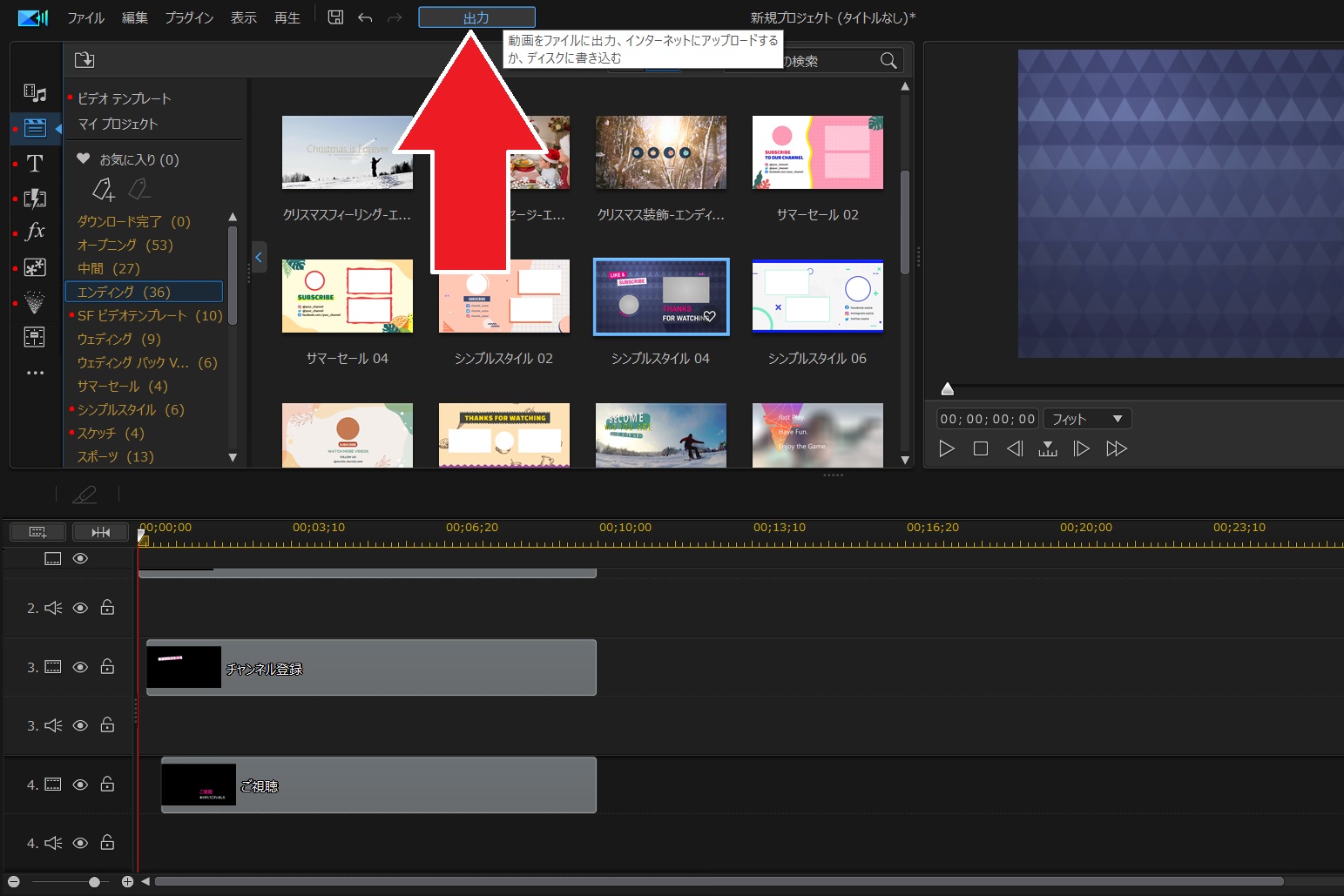Click the import media folder icon

pos(84,60)
